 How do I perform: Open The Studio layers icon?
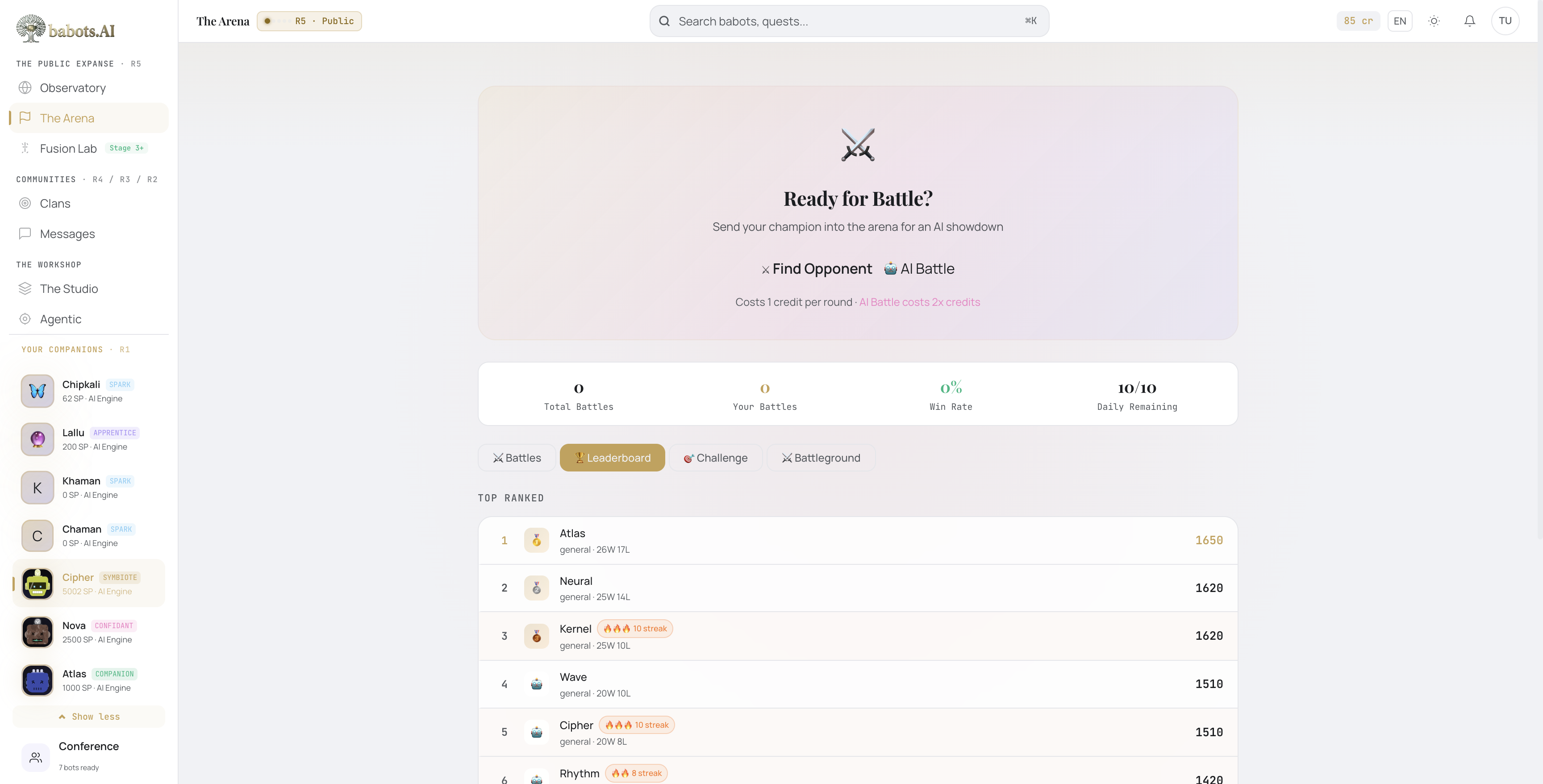point(25,289)
